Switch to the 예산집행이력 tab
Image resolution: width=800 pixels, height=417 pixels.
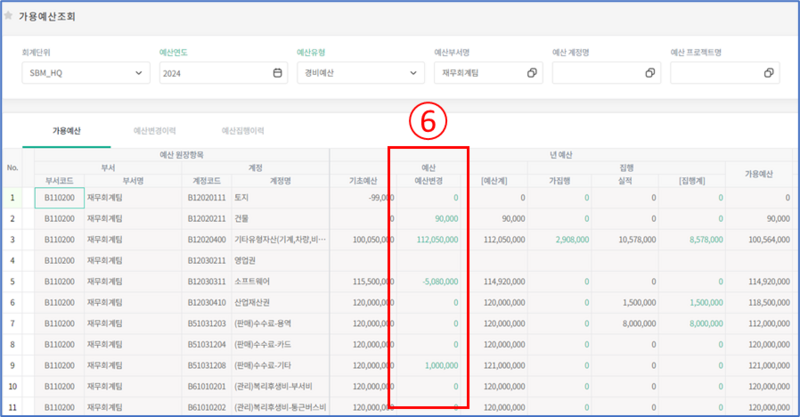pyautogui.click(x=243, y=131)
